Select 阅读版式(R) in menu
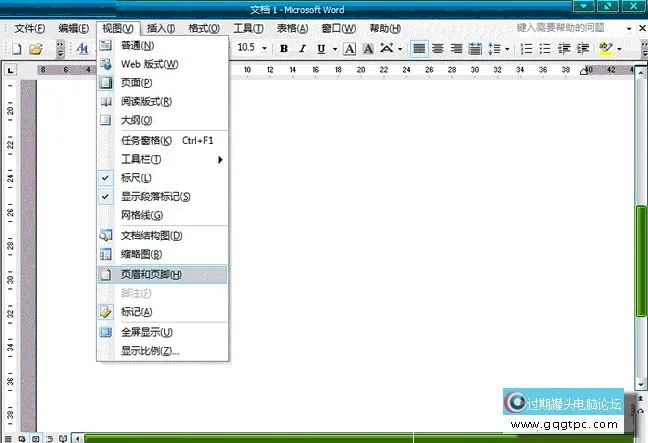This screenshot has height=443, width=648. coord(163,101)
